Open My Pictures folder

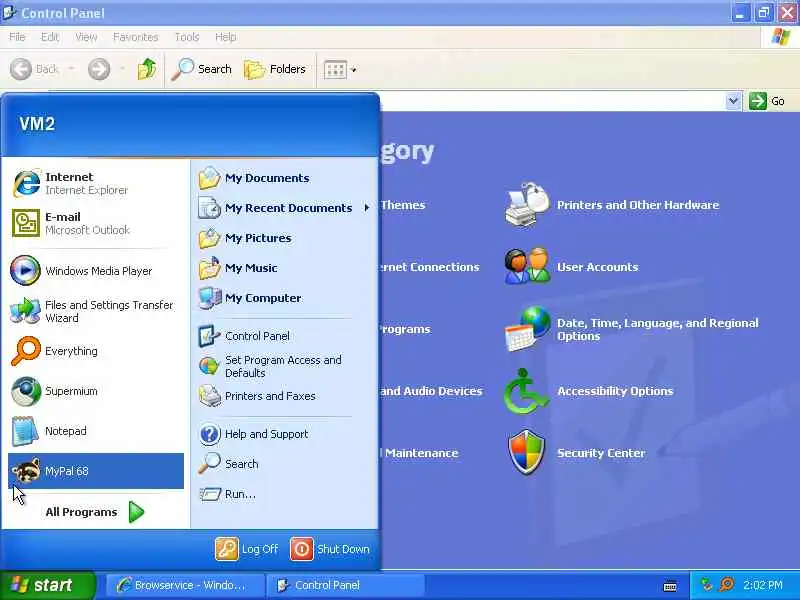284,238
